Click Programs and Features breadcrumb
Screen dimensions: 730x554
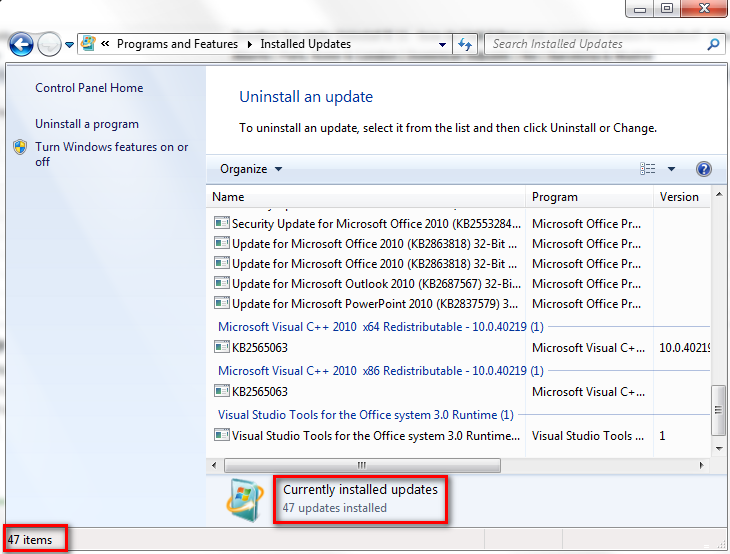point(177,44)
